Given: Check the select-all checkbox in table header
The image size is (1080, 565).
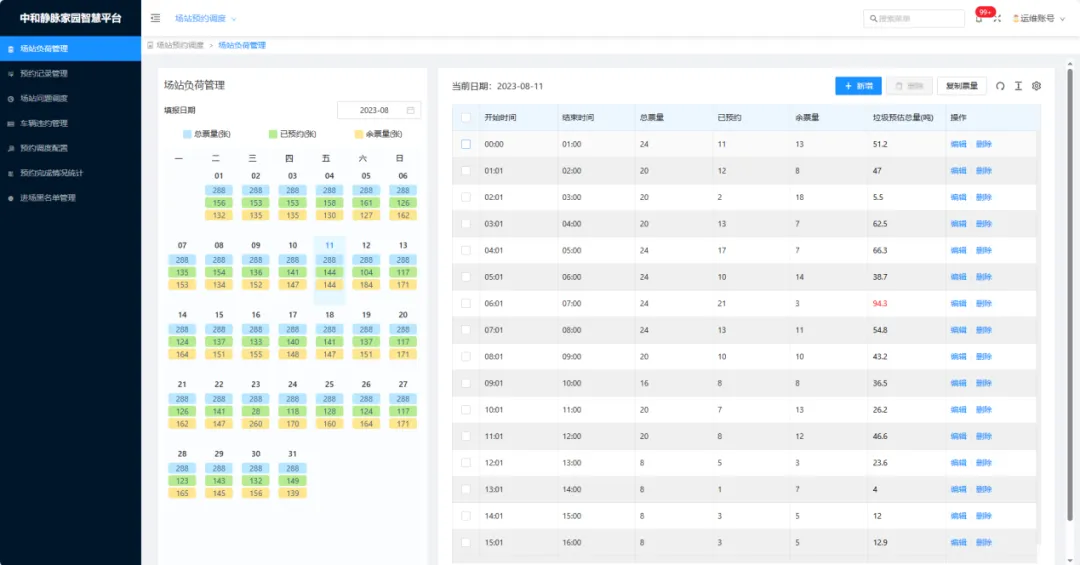Looking at the screenshot, I should tap(466, 117).
